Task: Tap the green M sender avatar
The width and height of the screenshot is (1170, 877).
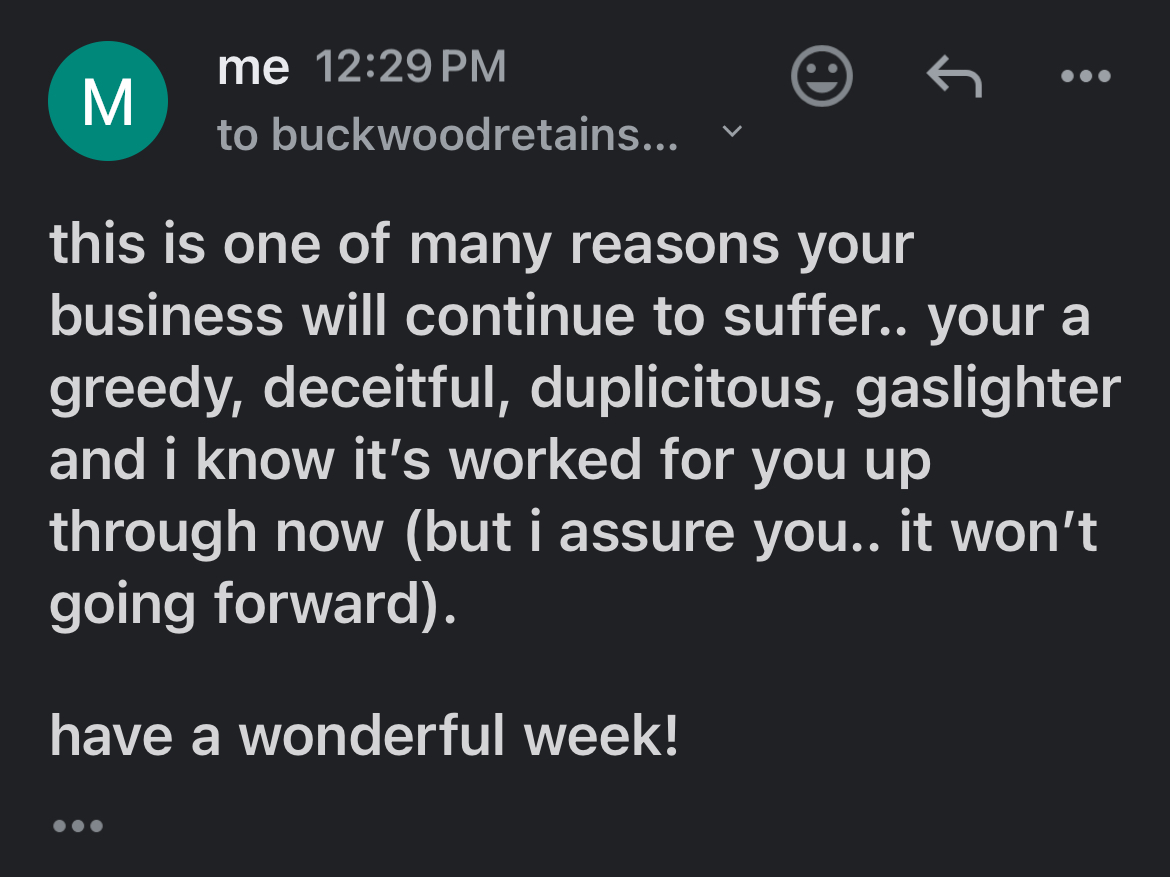Action: (x=108, y=101)
